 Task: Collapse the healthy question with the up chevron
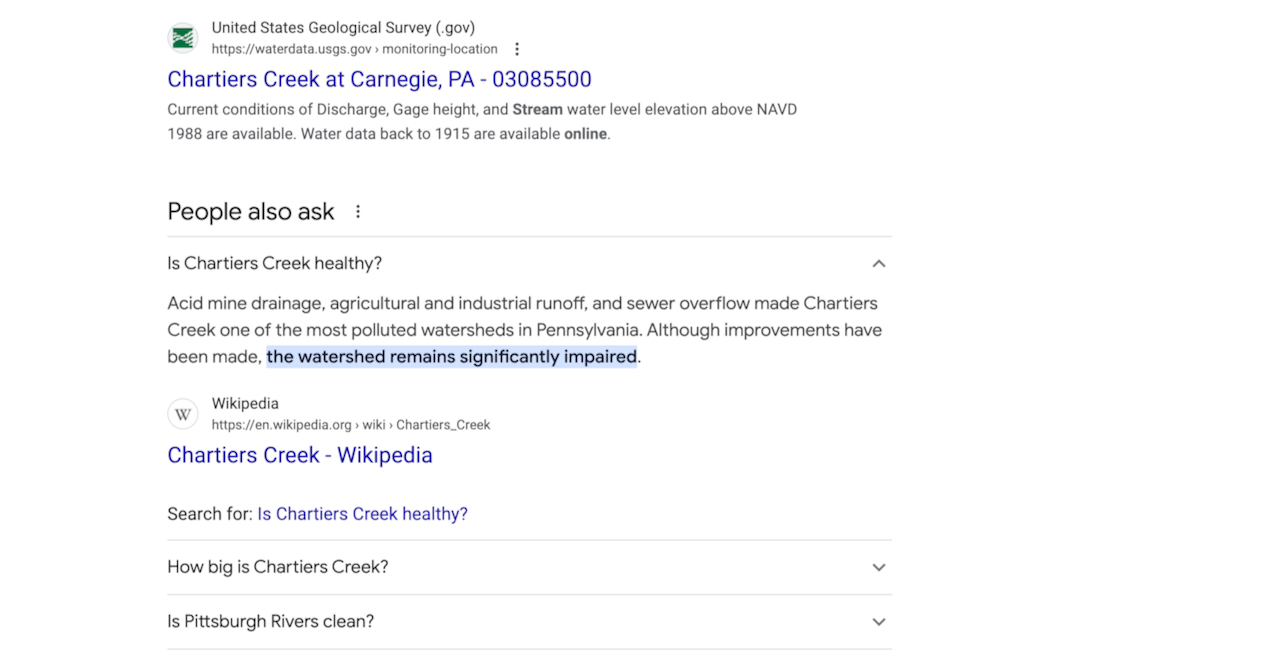tap(879, 264)
